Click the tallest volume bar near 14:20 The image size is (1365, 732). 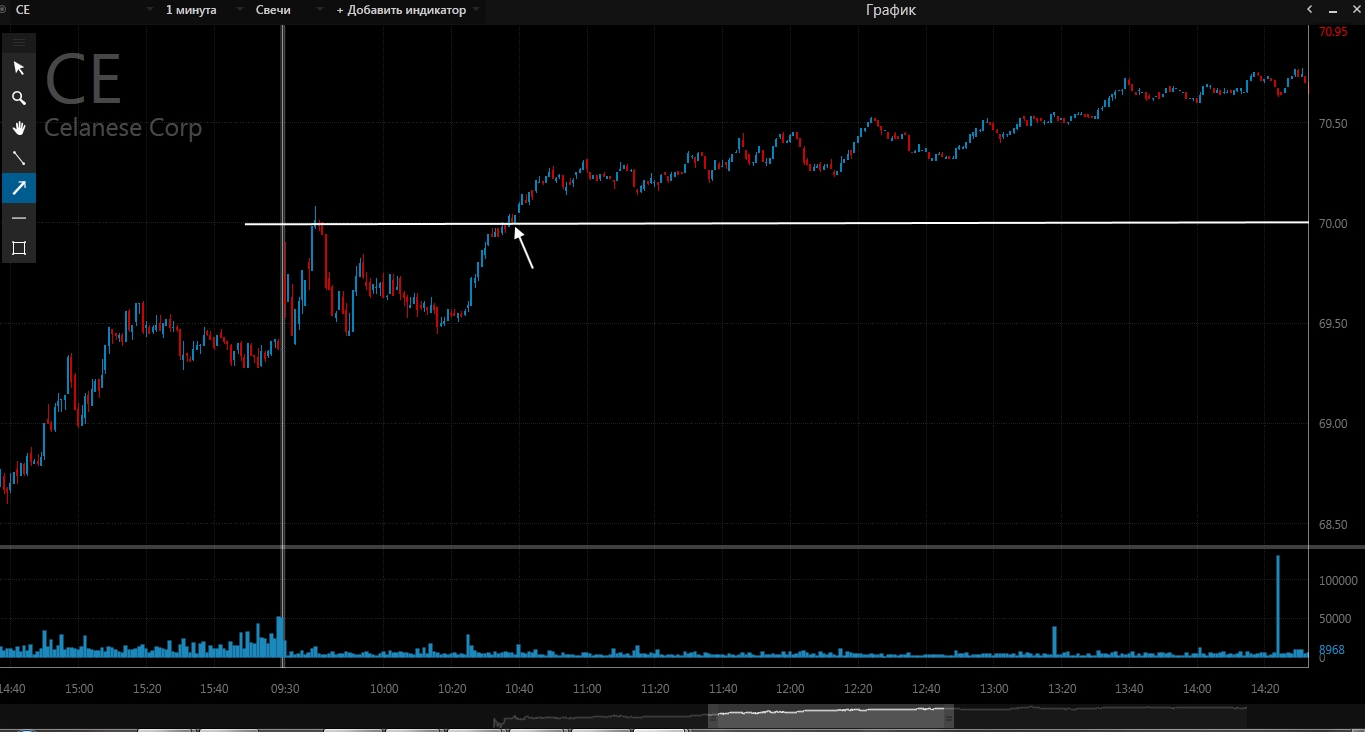coord(1278,605)
